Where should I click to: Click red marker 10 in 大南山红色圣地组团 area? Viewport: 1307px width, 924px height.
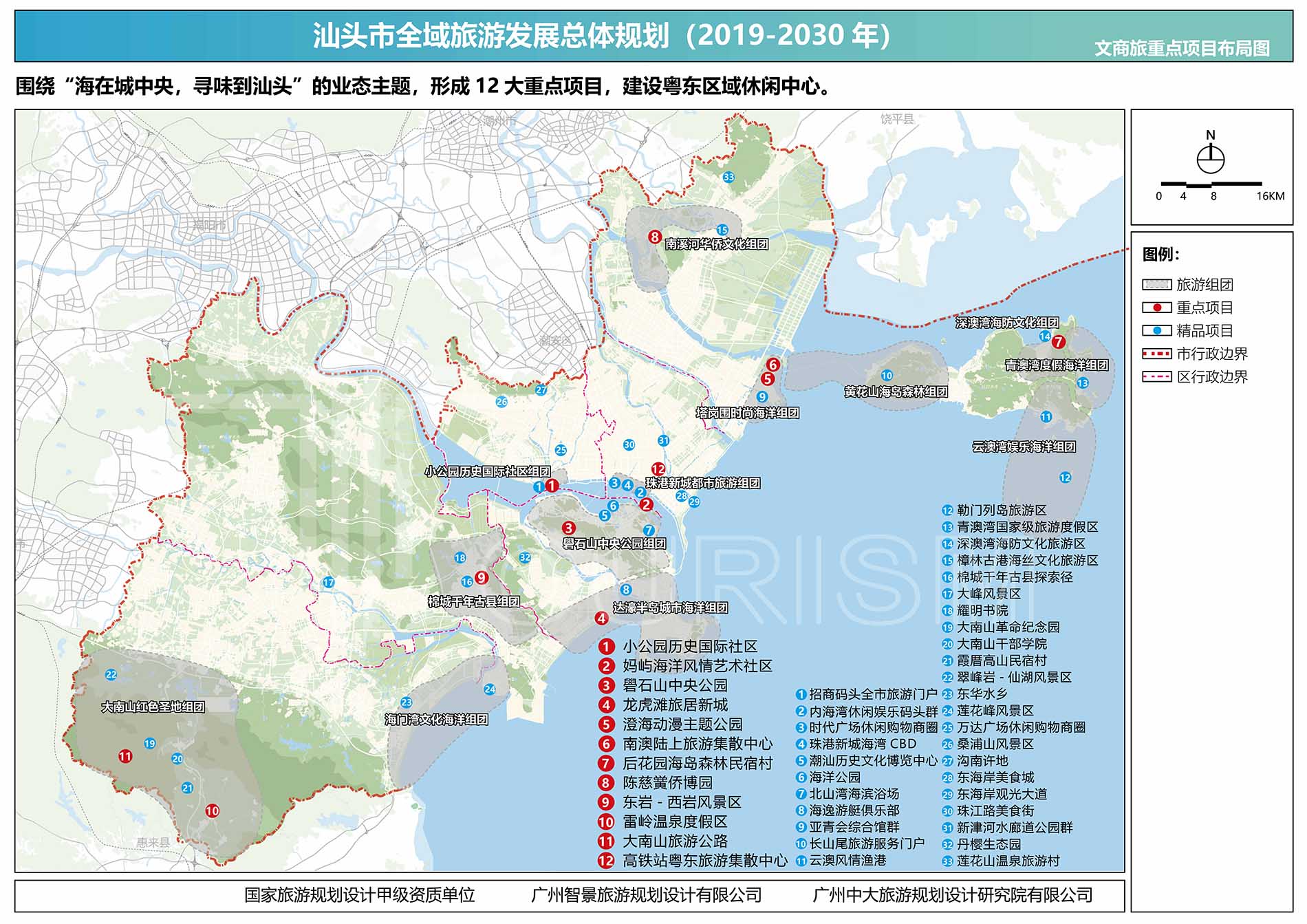click(212, 810)
